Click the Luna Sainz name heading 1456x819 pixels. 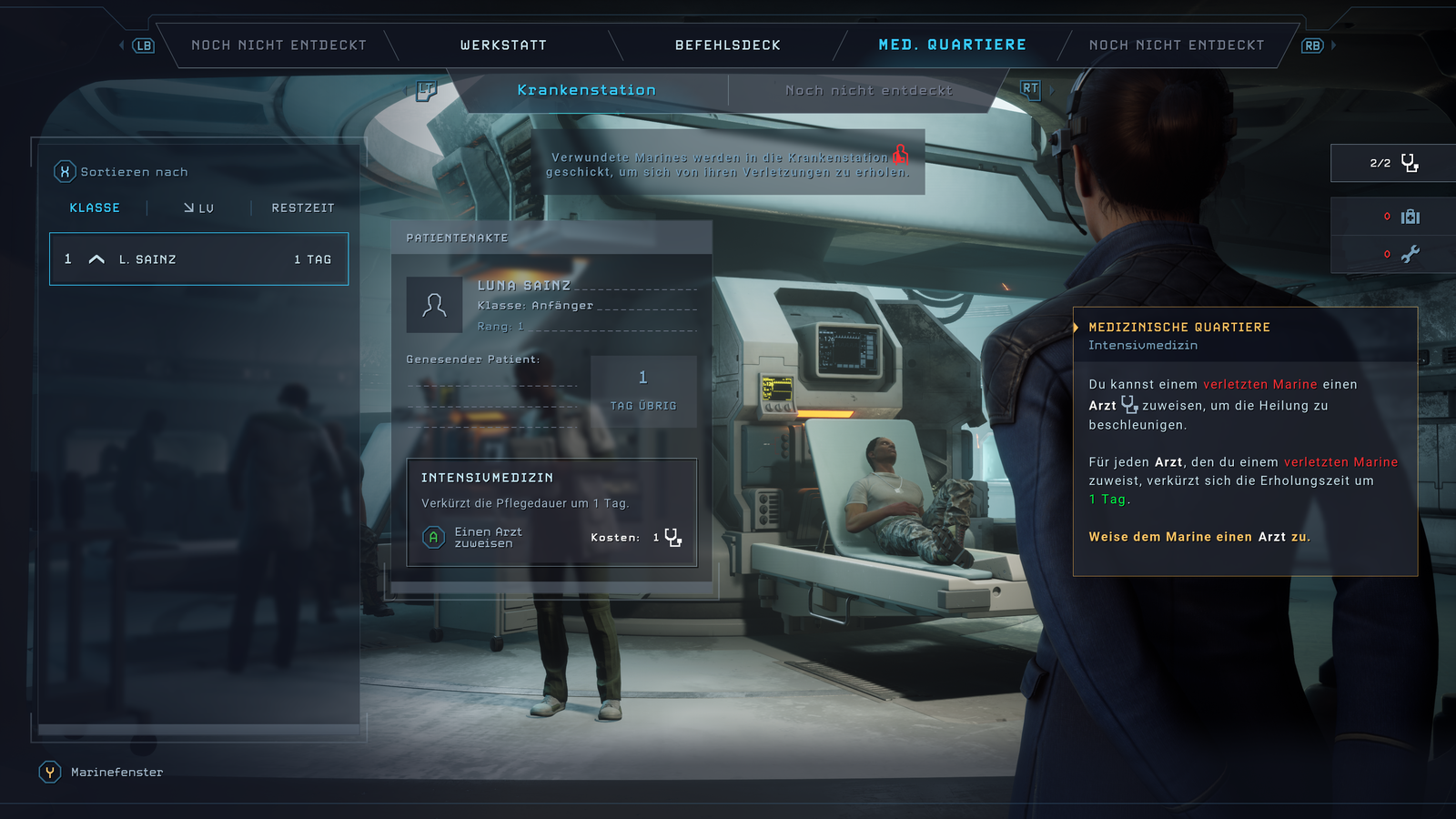(524, 286)
